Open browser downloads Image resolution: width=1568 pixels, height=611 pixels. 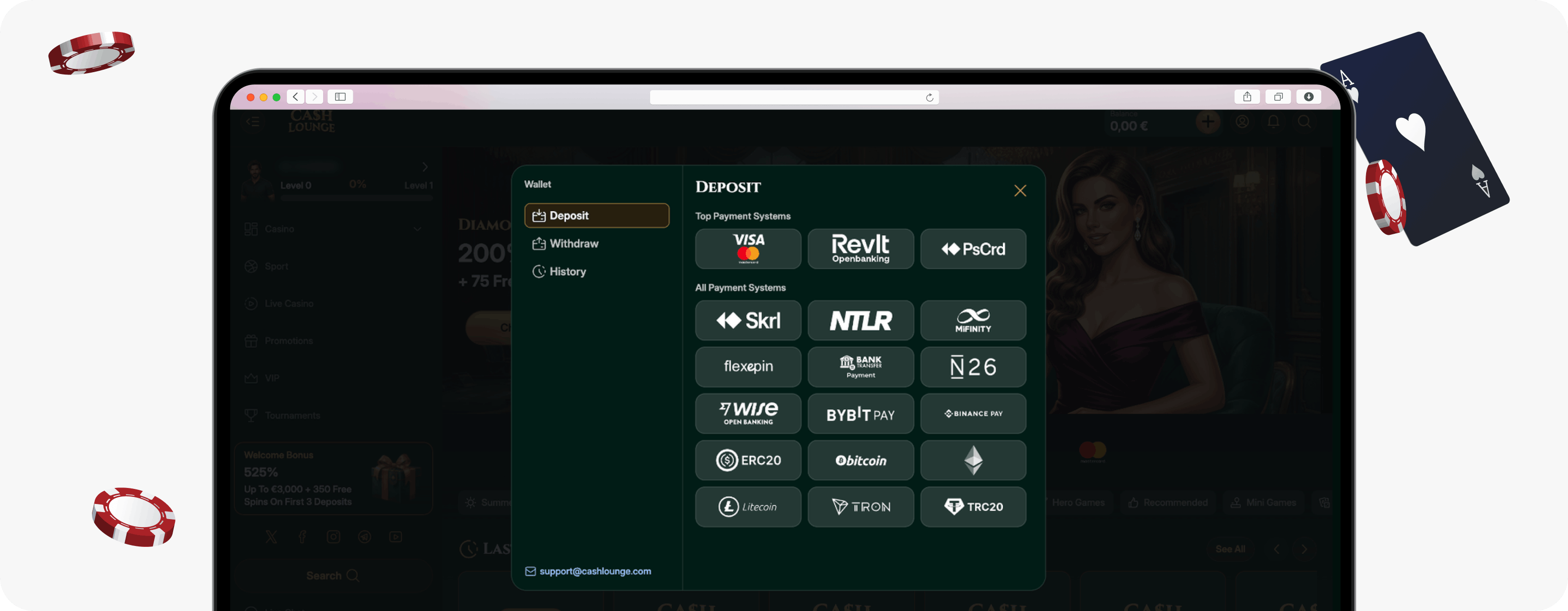coord(1309,97)
